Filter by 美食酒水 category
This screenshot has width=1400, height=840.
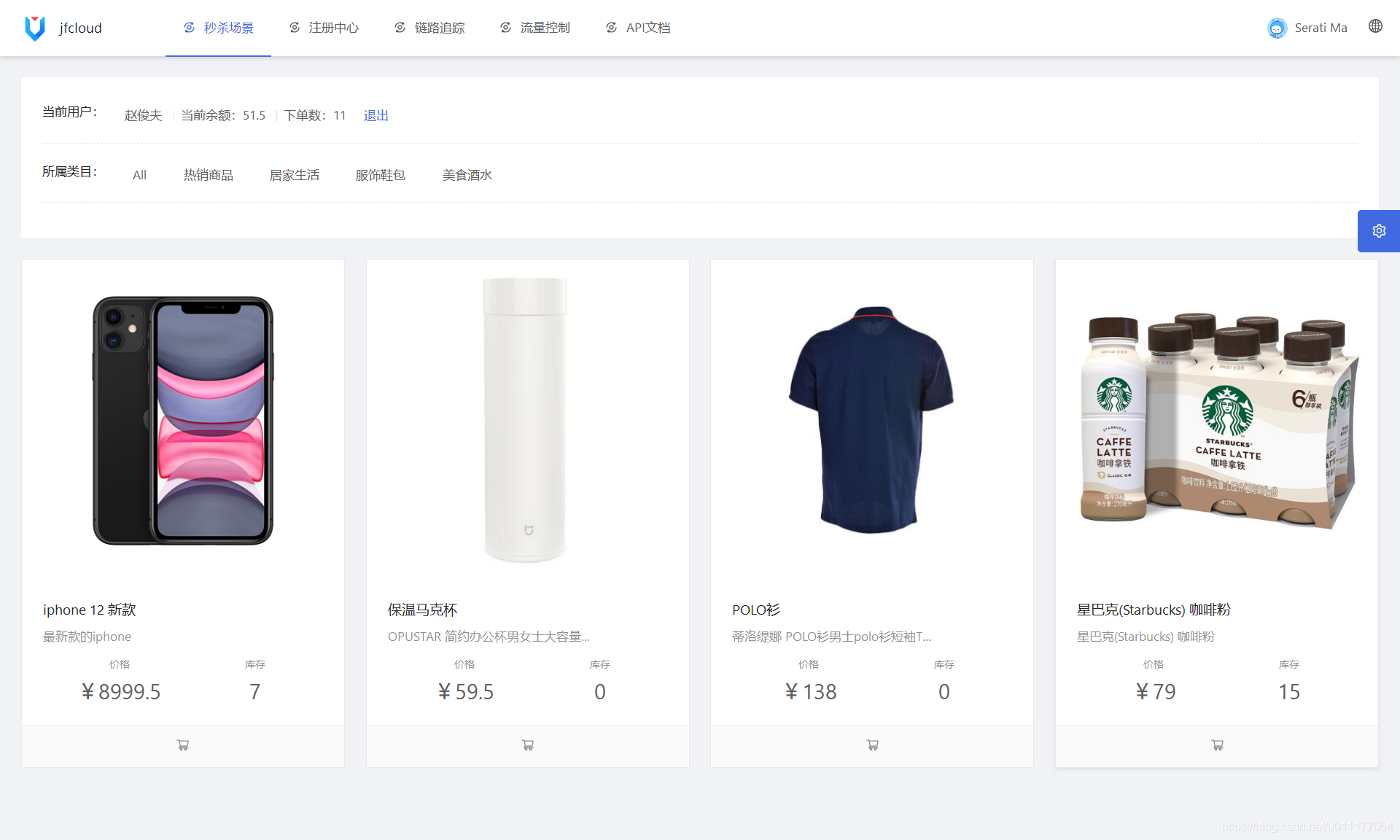467,175
